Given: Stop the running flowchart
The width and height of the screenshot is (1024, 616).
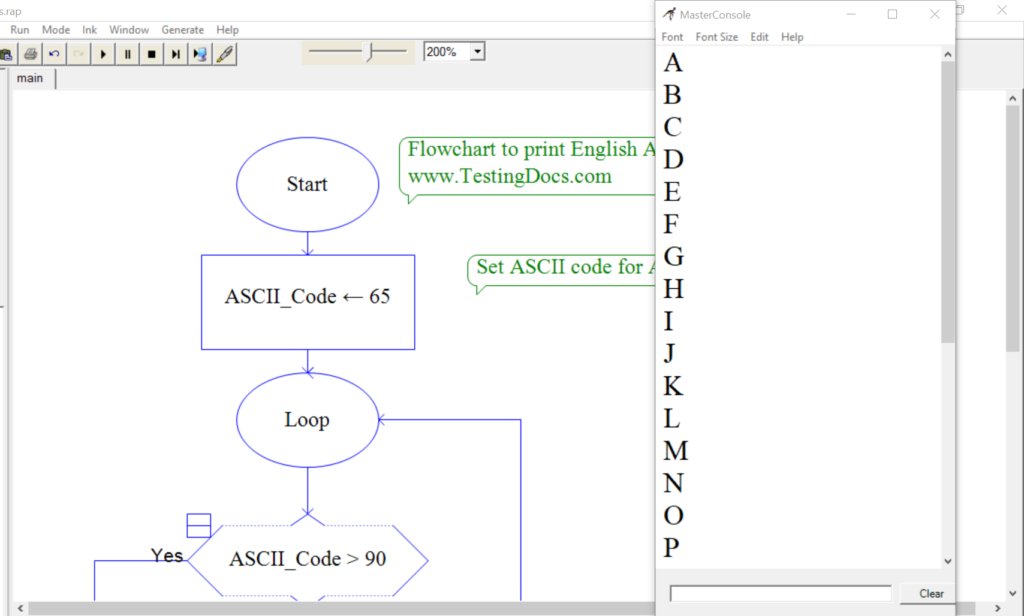Looking at the screenshot, I should tap(151, 53).
